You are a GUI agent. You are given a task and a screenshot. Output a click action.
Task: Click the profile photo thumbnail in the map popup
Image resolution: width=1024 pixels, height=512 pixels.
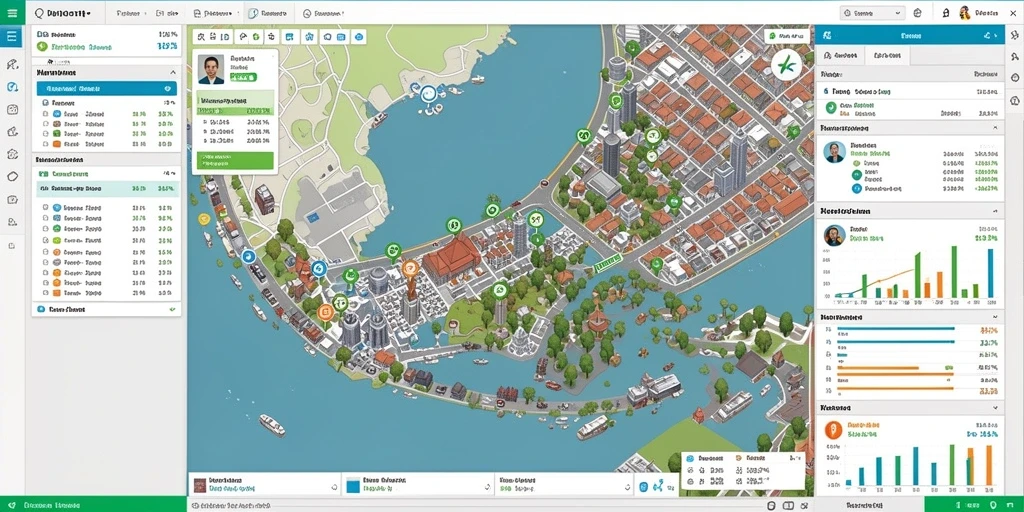[x=211, y=69]
